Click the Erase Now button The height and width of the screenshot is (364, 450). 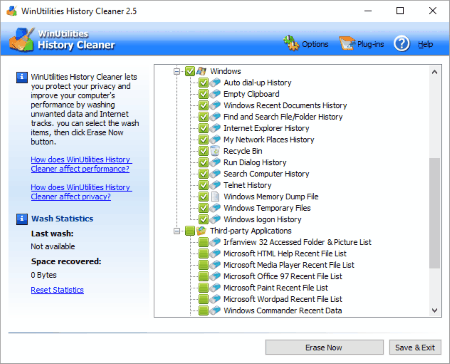324,347
